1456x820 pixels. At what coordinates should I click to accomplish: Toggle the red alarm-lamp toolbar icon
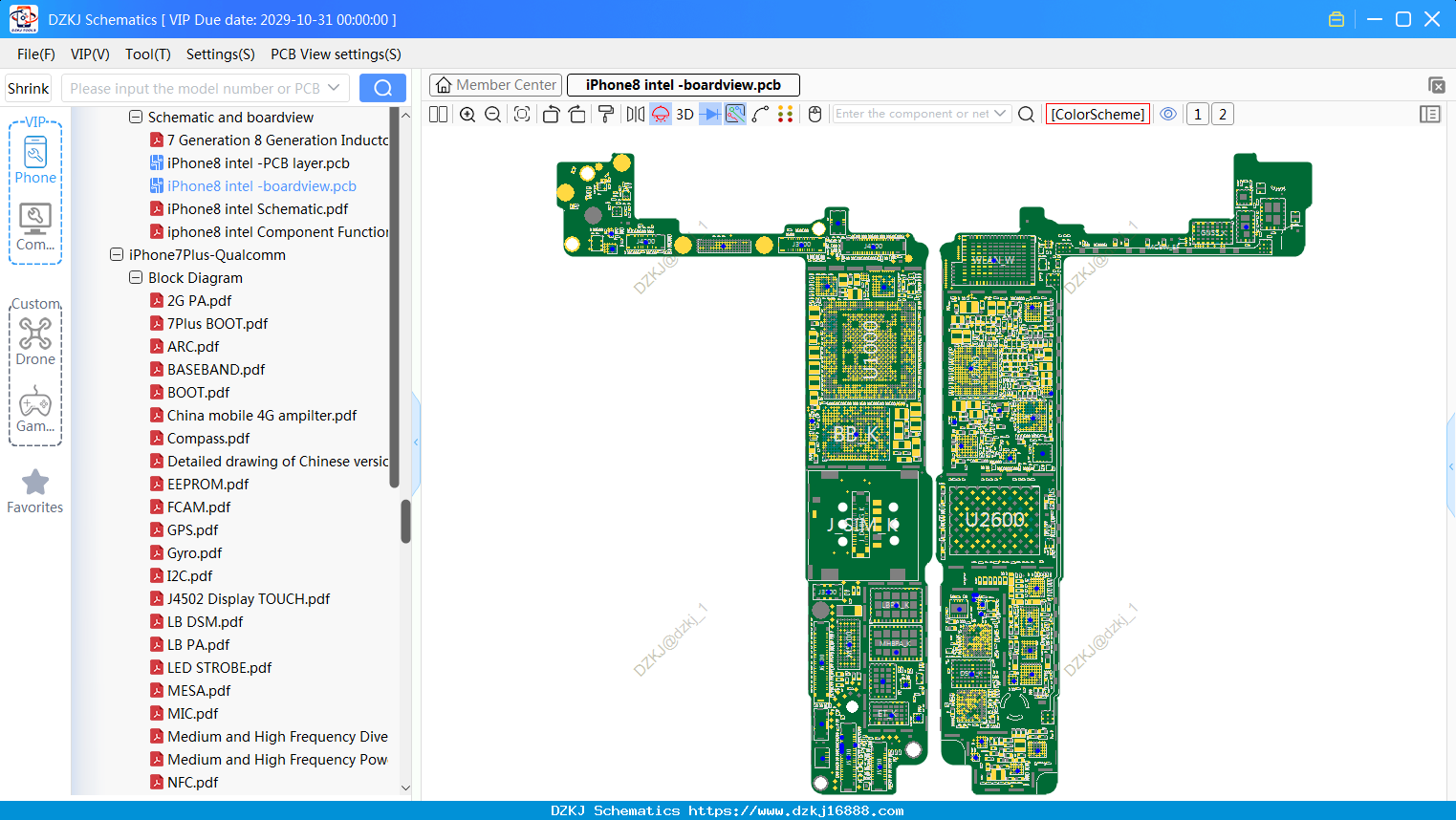pyautogui.click(x=661, y=115)
